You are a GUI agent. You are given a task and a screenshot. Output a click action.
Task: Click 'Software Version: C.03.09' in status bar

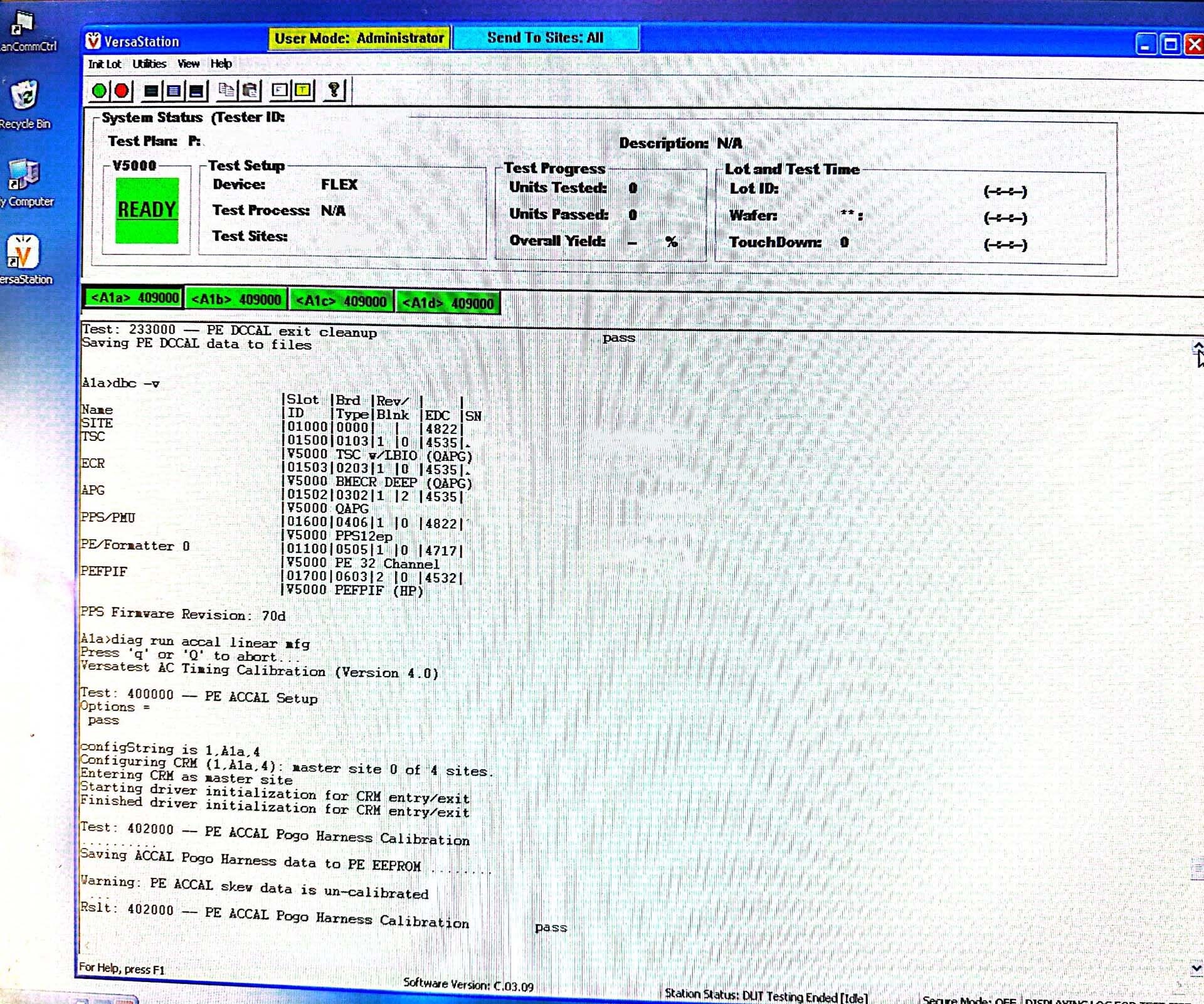coord(468,985)
